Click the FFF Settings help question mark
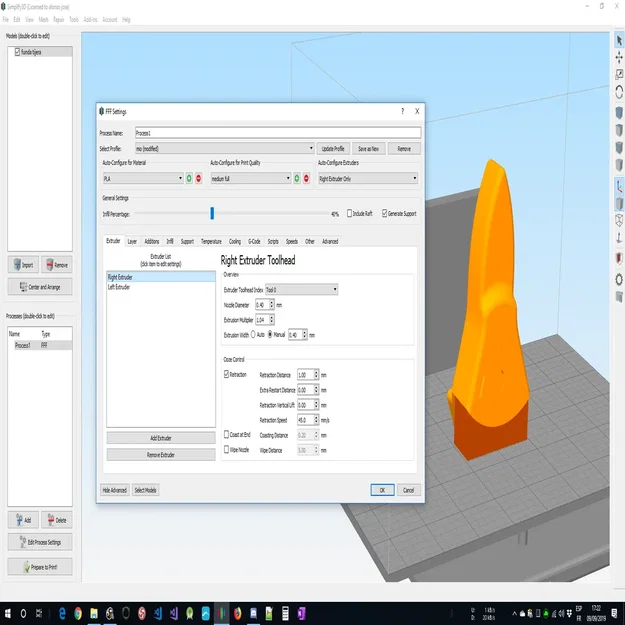Screen dimensions: 625x625 coord(402,111)
